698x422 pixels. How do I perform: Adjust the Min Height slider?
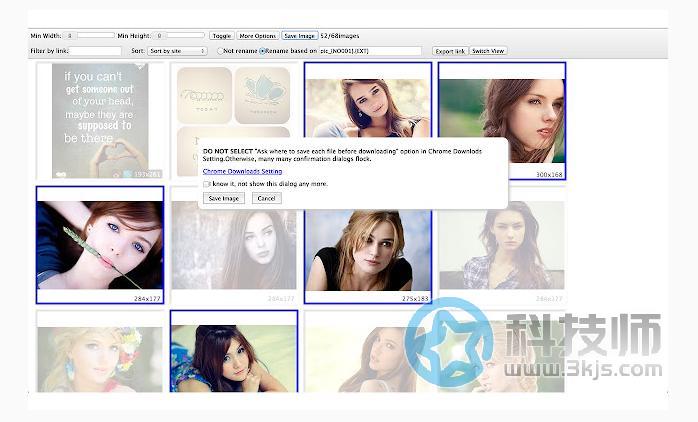tap(179, 35)
